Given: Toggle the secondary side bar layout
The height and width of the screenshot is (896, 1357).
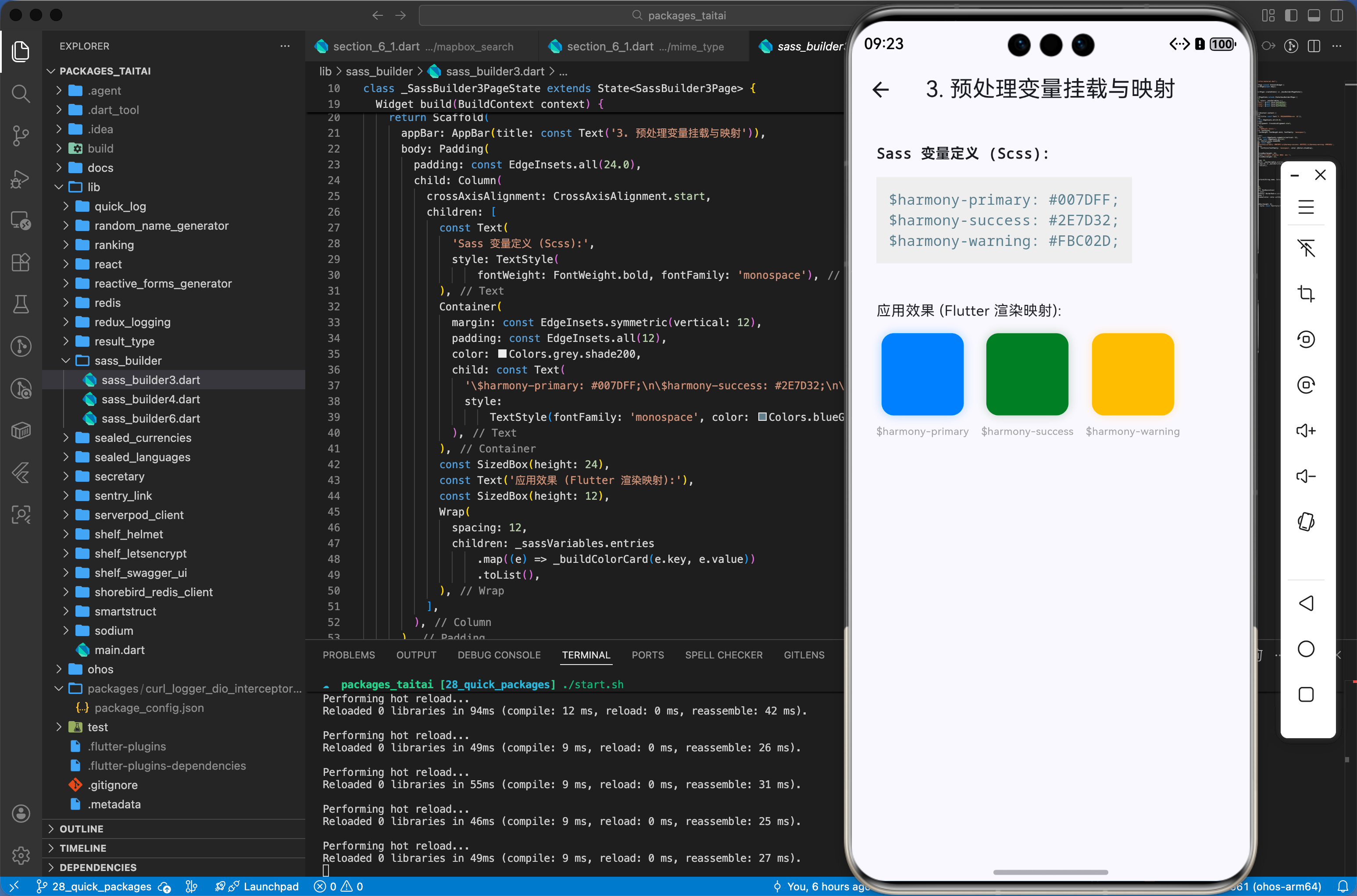Looking at the screenshot, I should (1336, 15).
